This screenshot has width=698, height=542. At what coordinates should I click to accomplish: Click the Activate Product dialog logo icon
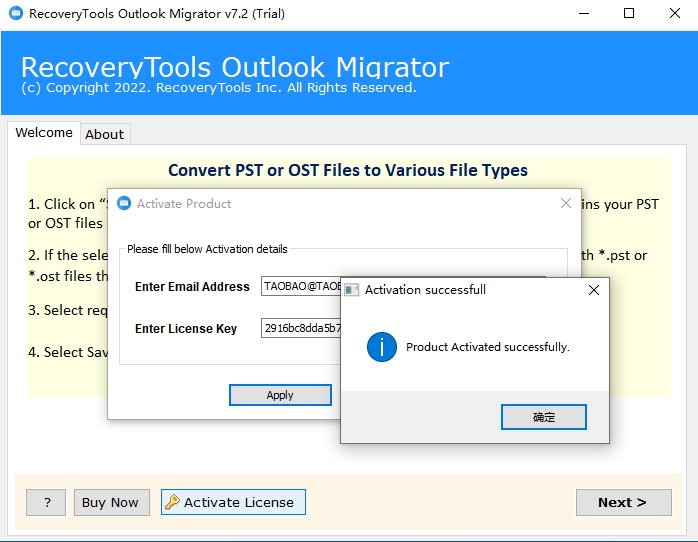click(x=124, y=203)
